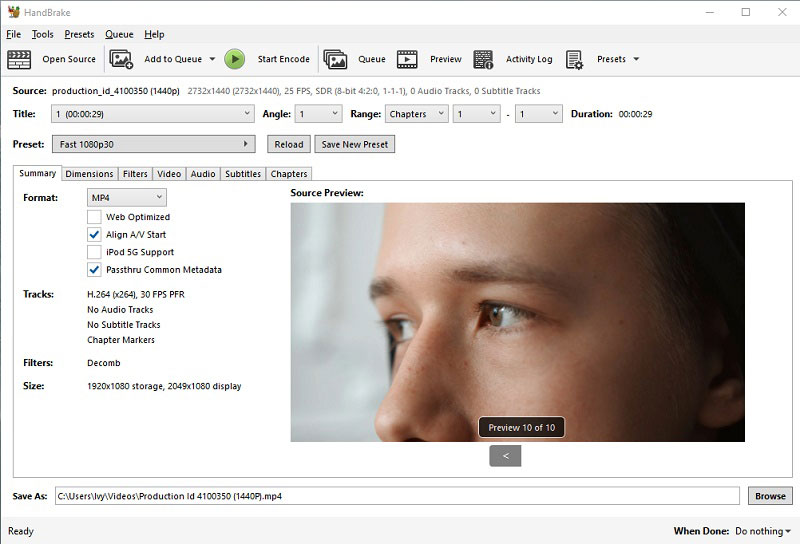800x544 pixels.
Task: Open the Activity Log icon
Action: click(x=483, y=59)
